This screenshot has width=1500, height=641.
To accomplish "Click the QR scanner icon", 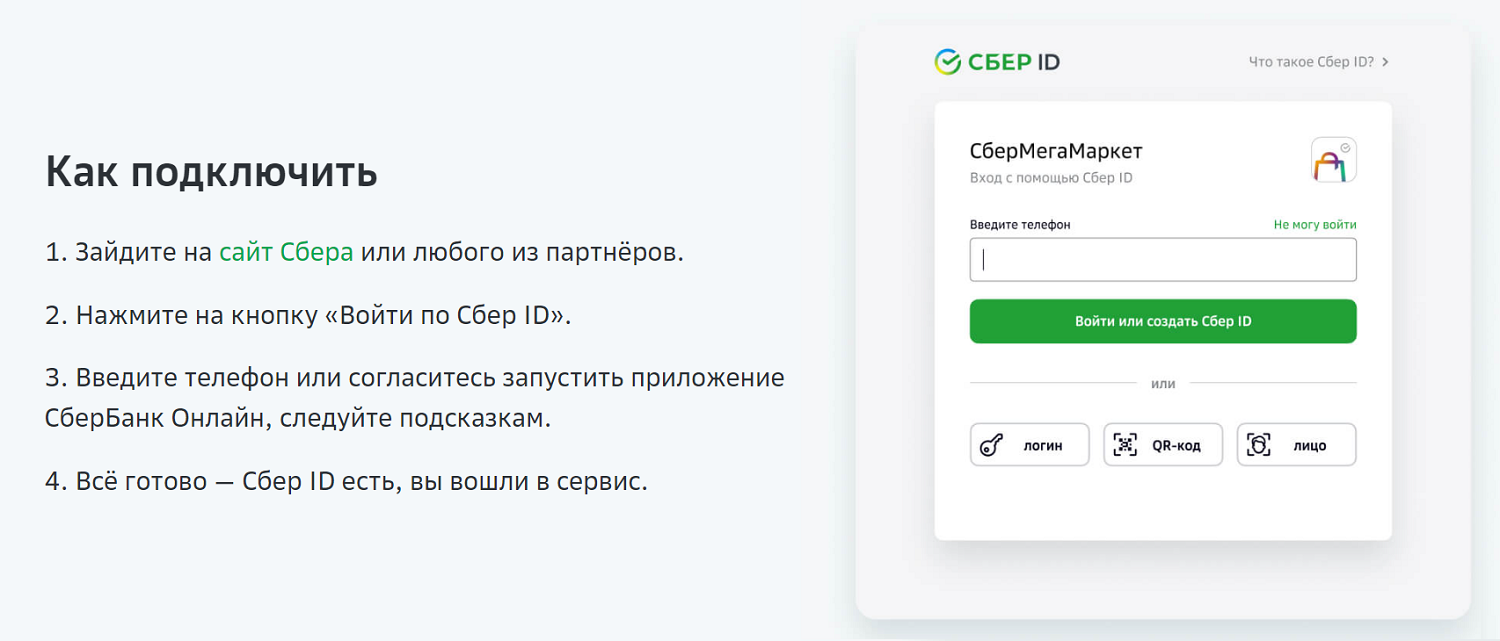I will (x=1125, y=445).
